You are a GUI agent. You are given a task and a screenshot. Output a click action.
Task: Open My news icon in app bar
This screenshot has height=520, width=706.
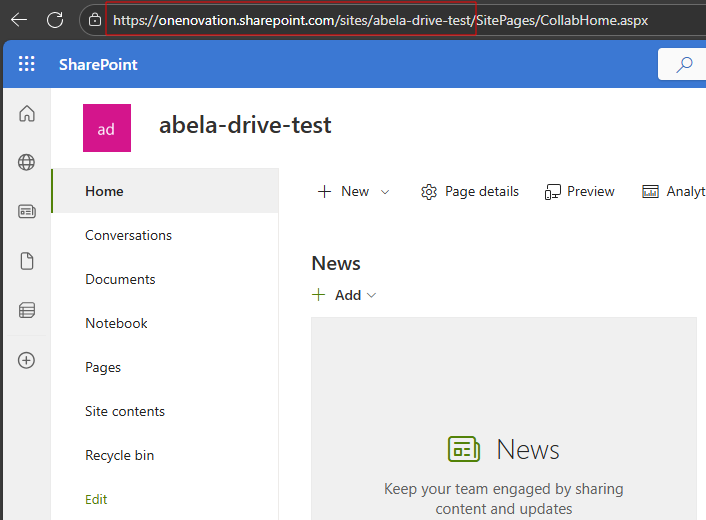click(x=27, y=211)
